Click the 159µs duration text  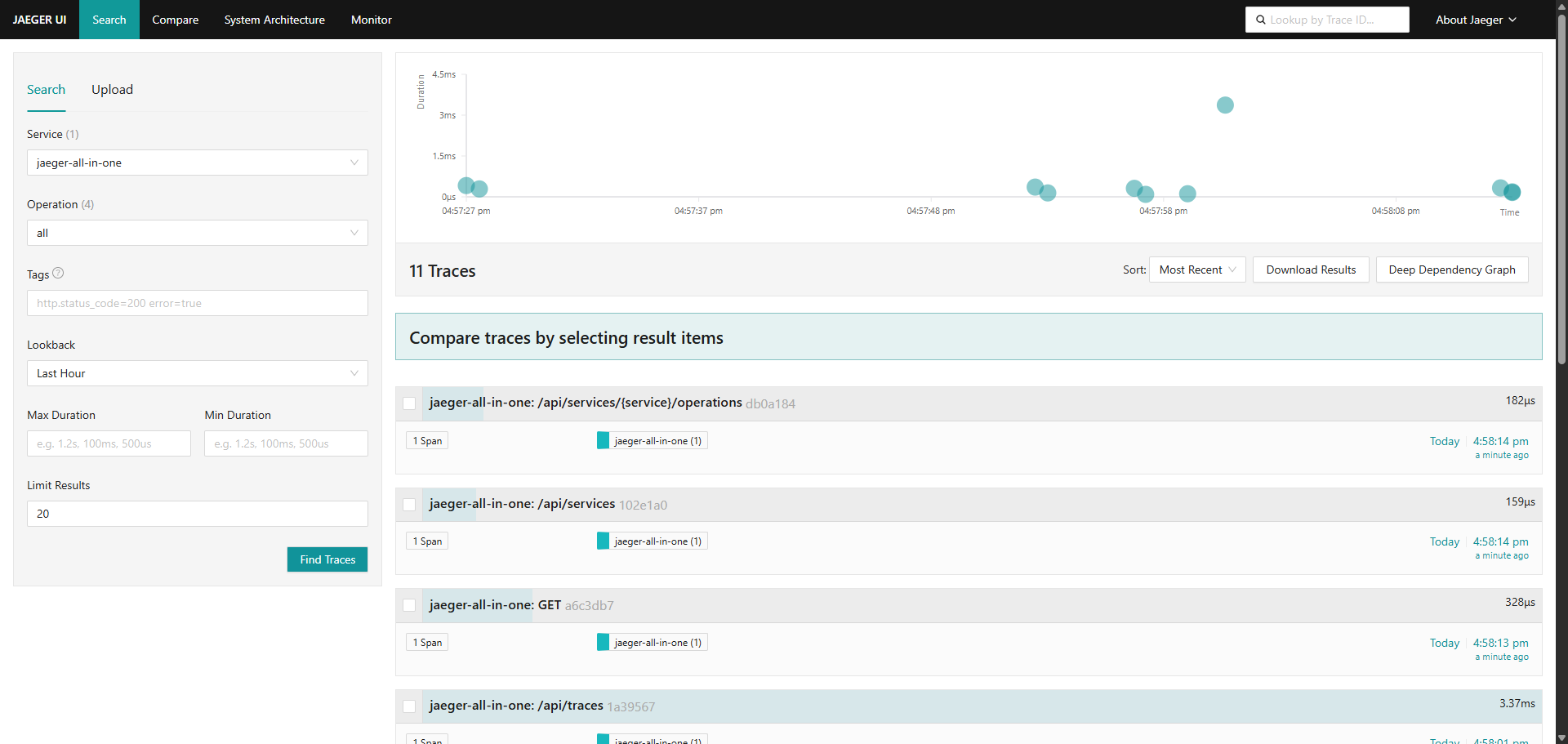(1520, 501)
